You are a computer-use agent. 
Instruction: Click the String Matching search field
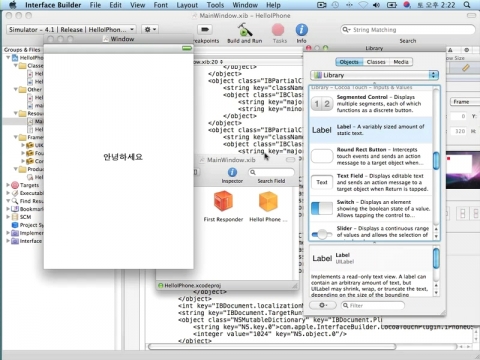coord(408,30)
